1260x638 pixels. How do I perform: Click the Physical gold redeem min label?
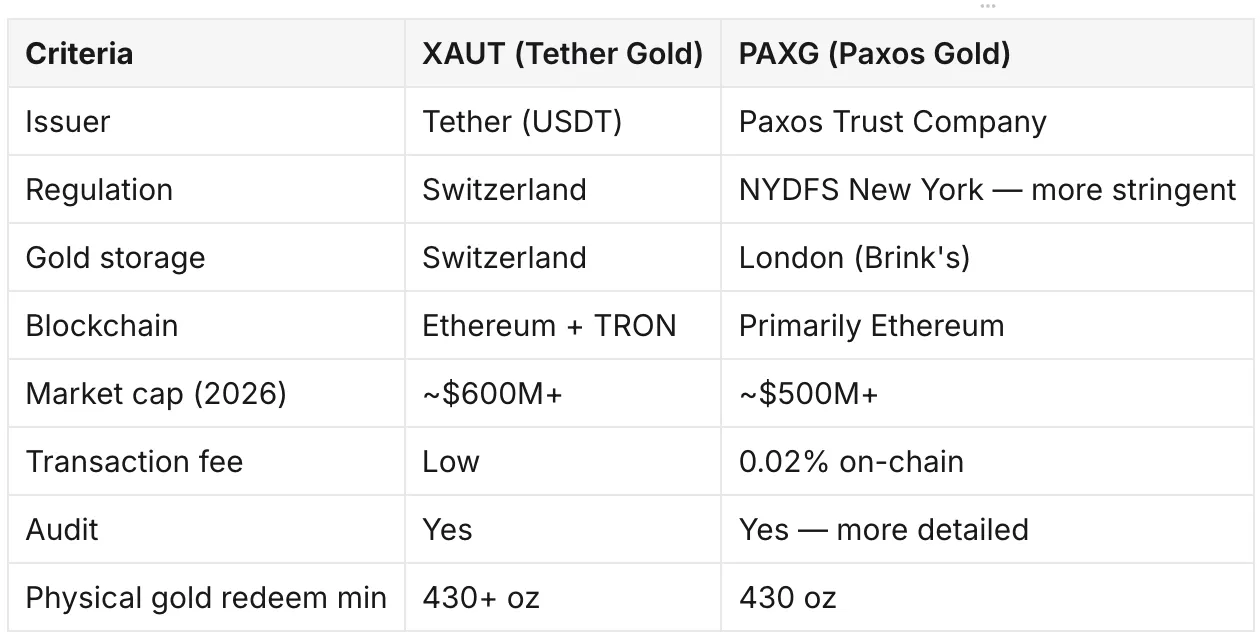pyautogui.click(x=206, y=597)
